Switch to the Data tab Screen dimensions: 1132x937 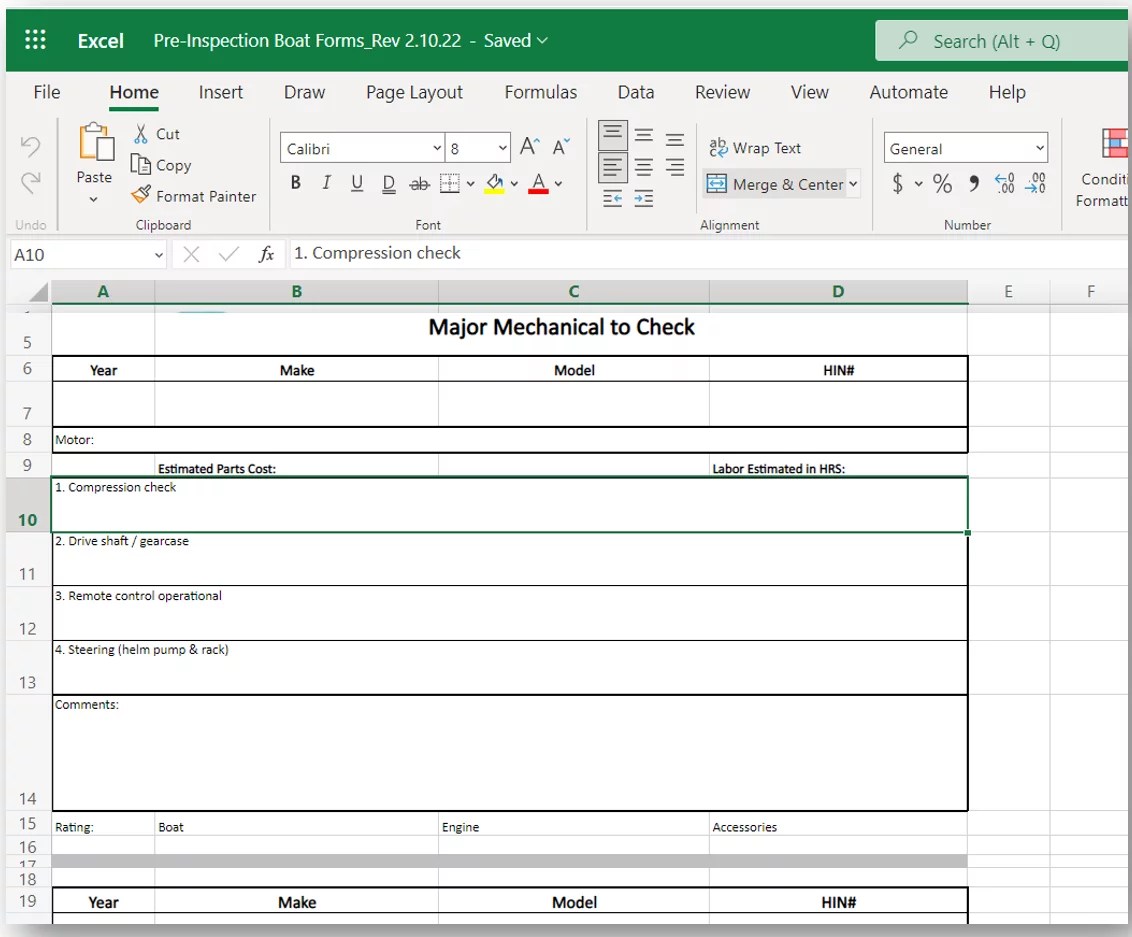636,92
